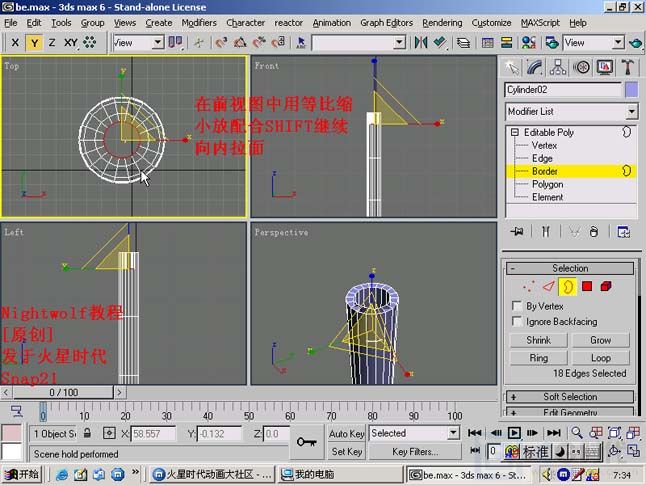Viewport: 646px width, 485px height.
Task: Select the Element selection mode icon
Action: pos(606,286)
